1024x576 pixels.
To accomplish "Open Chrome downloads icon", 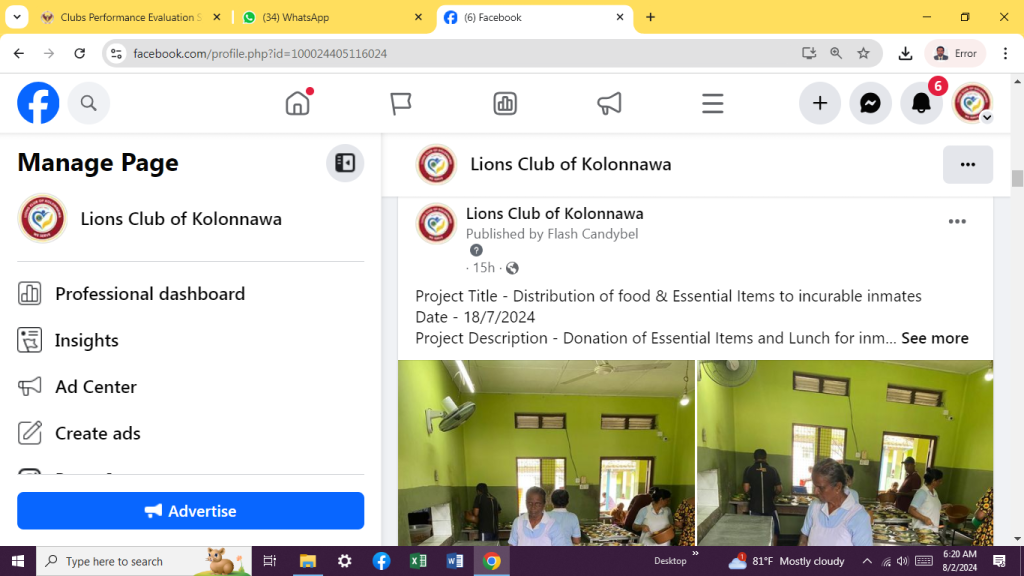I will pyautogui.click(x=905, y=54).
